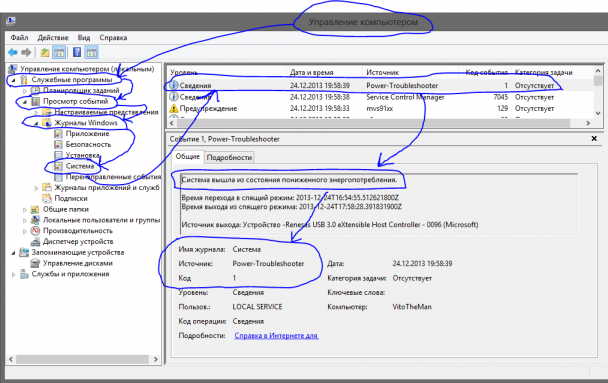608x383 pixels.
Task: Open the Справка menu
Action: coord(113,38)
